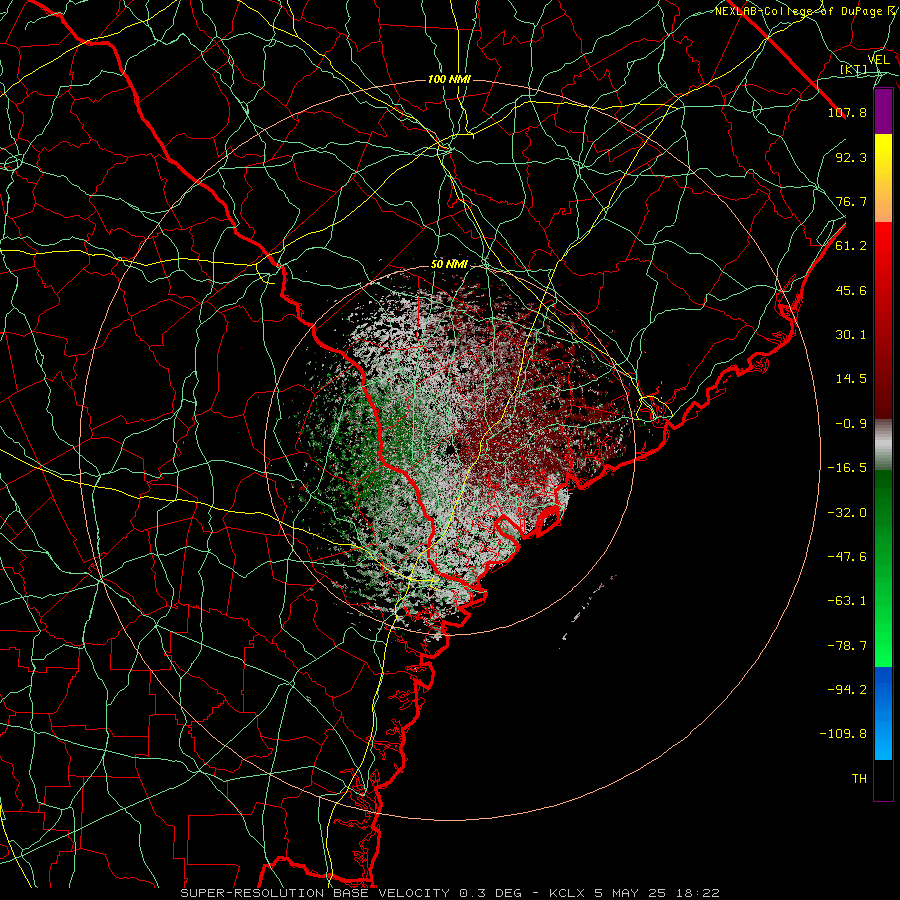900x900 pixels.
Task: Click the [KT] units label
Action: tap(853, 69)
